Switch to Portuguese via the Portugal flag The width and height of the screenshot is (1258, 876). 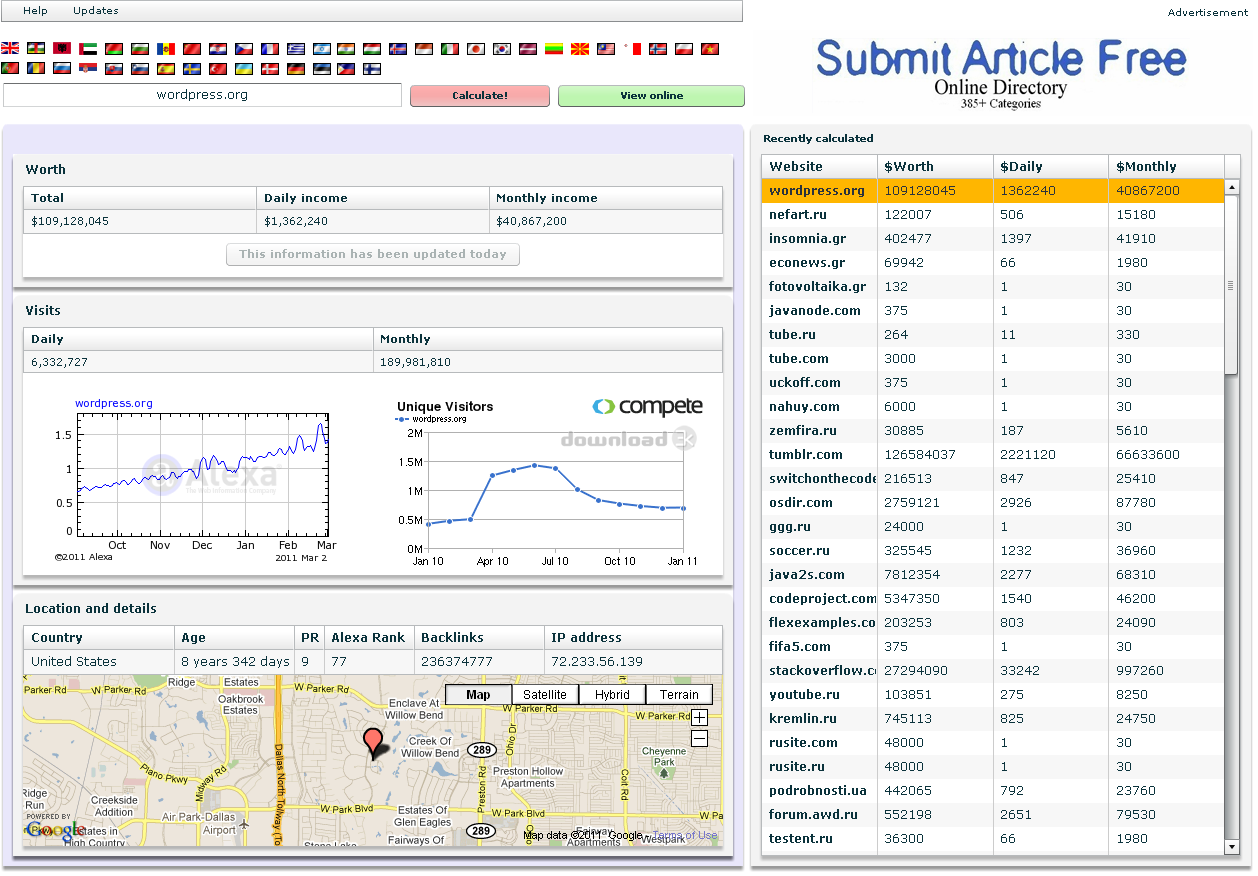[x=10, y=69]
